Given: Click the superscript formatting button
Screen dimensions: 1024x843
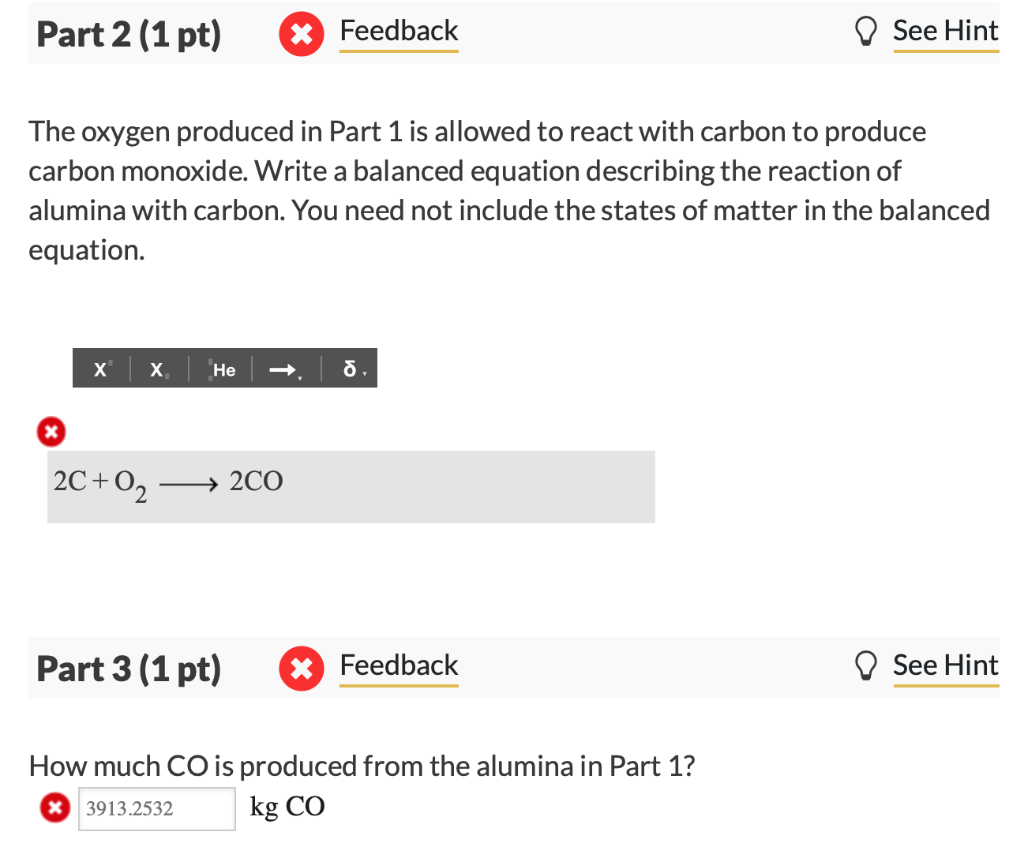Looking at the screenshot, I should 100,369.
